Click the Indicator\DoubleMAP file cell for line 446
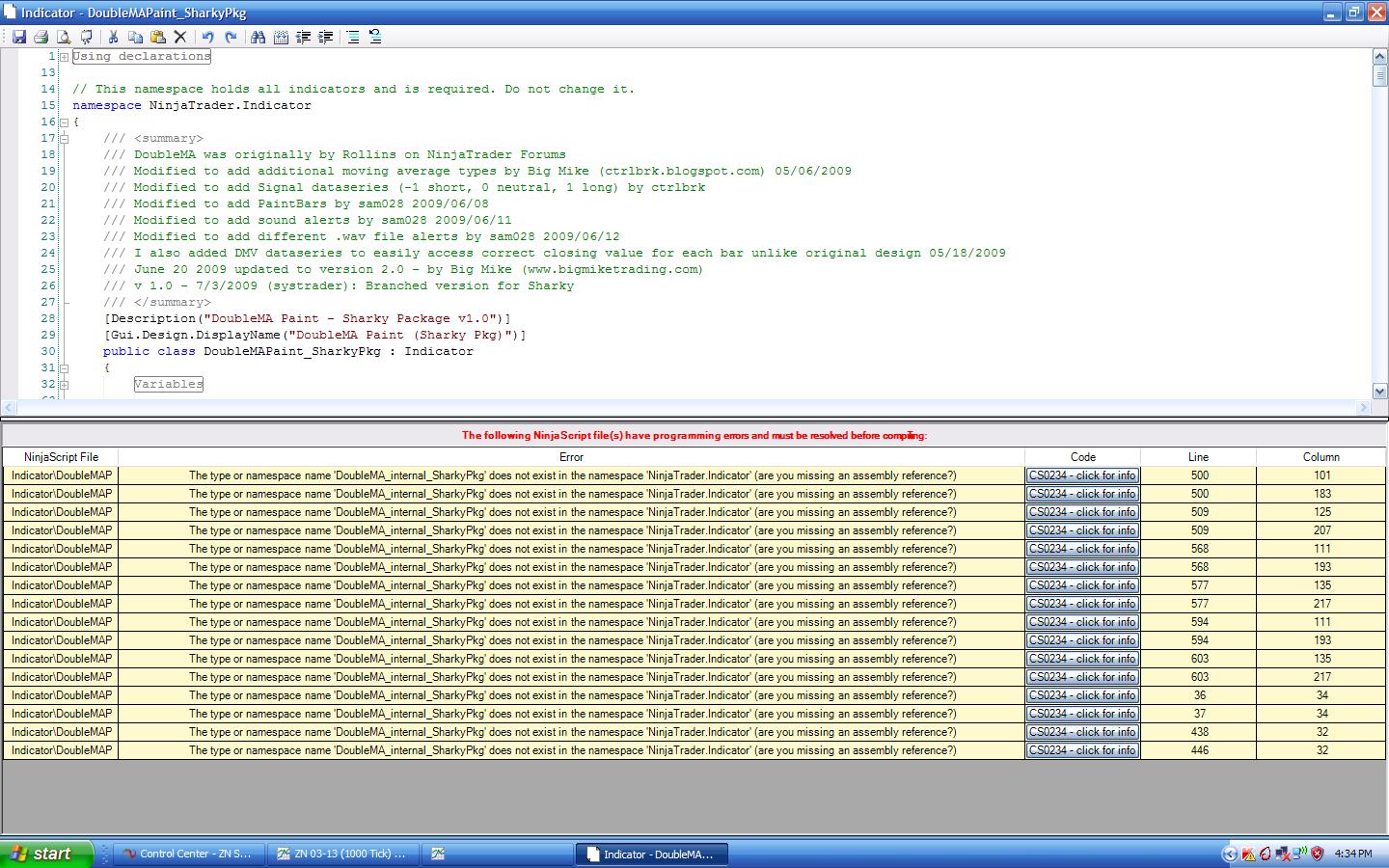 click(61, 750)
